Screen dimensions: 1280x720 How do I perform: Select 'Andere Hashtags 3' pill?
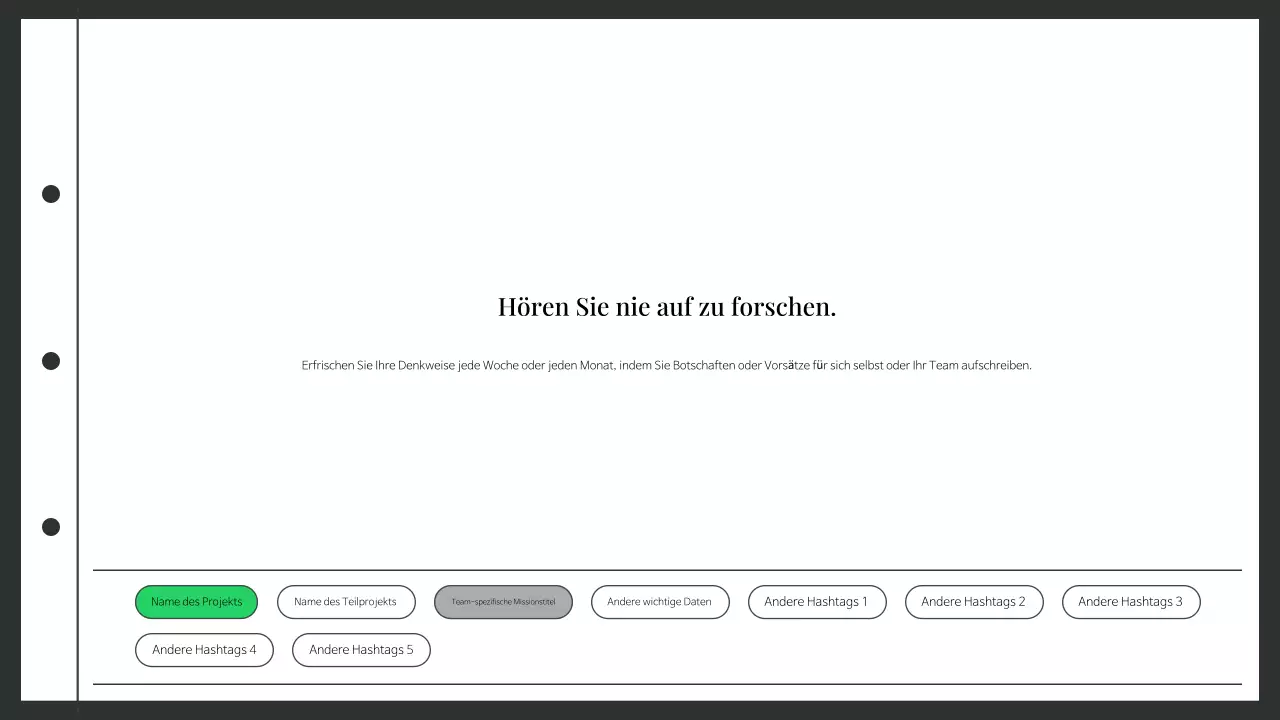[1131, 601]
